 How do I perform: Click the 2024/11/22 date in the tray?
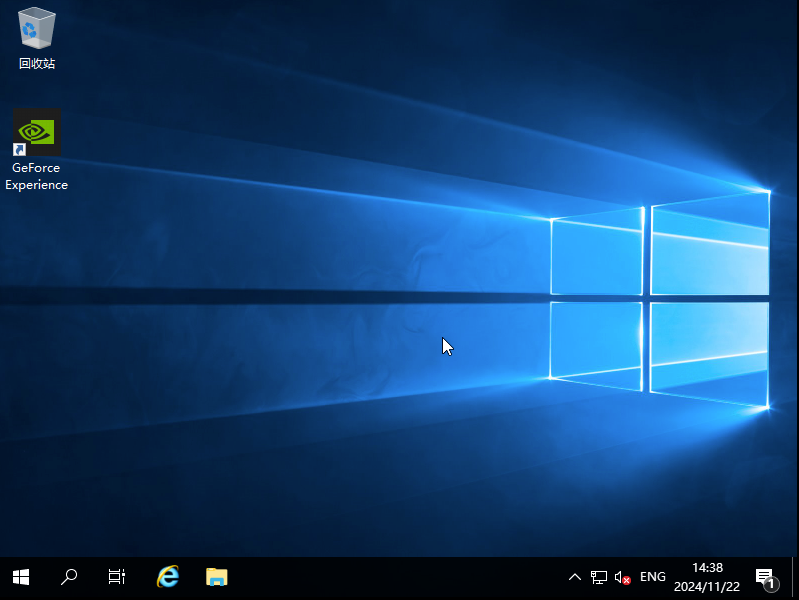[707, 586]
